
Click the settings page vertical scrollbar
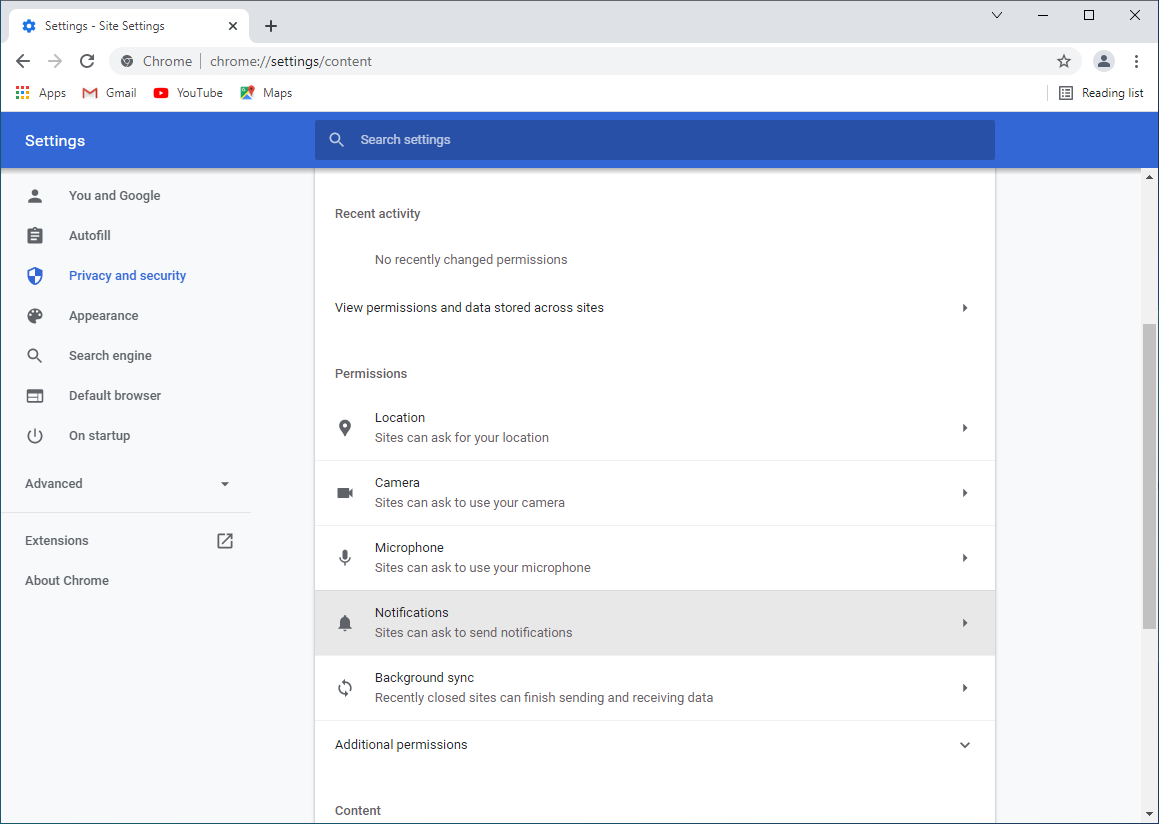point(1149,475)
